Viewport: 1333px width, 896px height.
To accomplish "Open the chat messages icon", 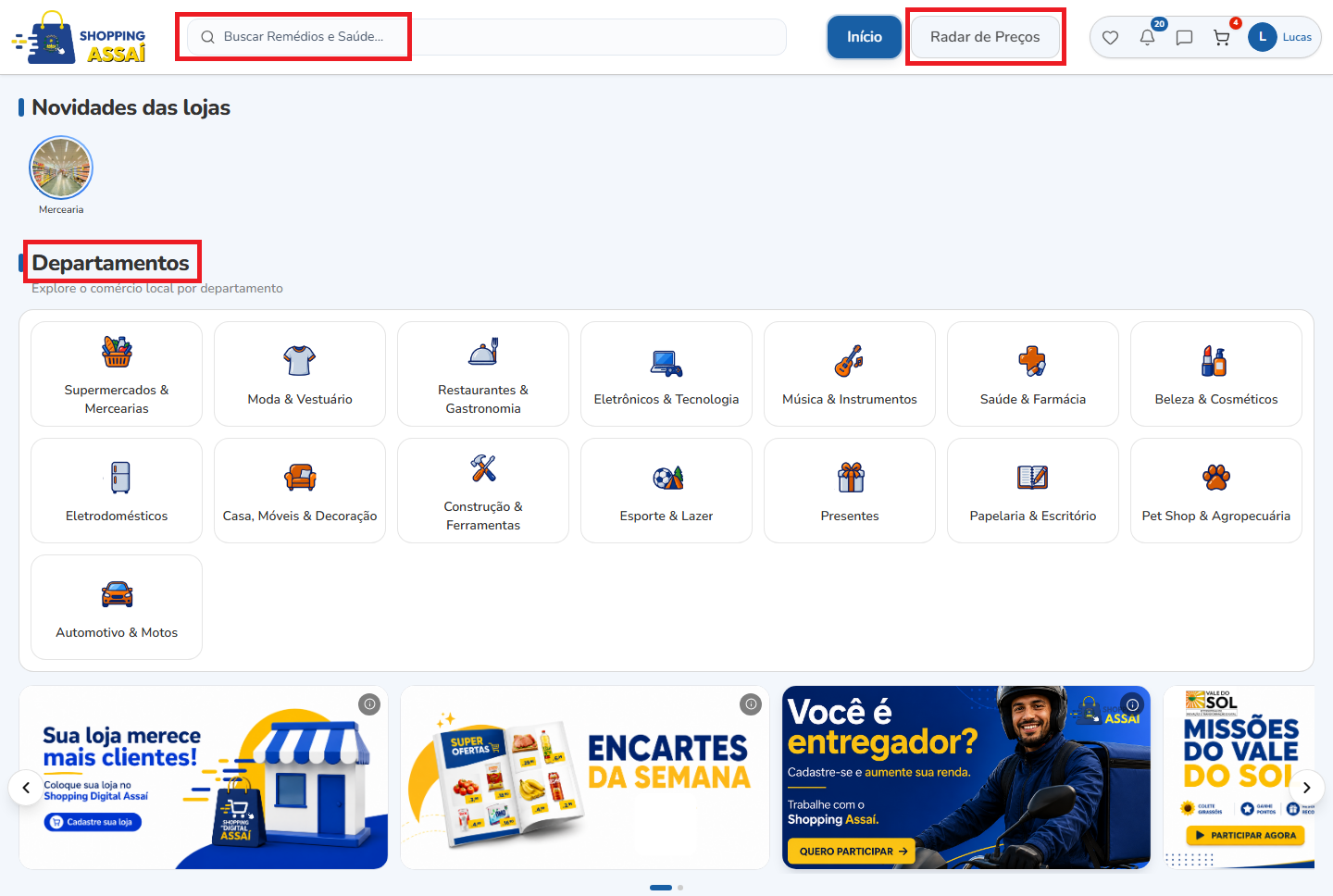I will coord(1184,38).
